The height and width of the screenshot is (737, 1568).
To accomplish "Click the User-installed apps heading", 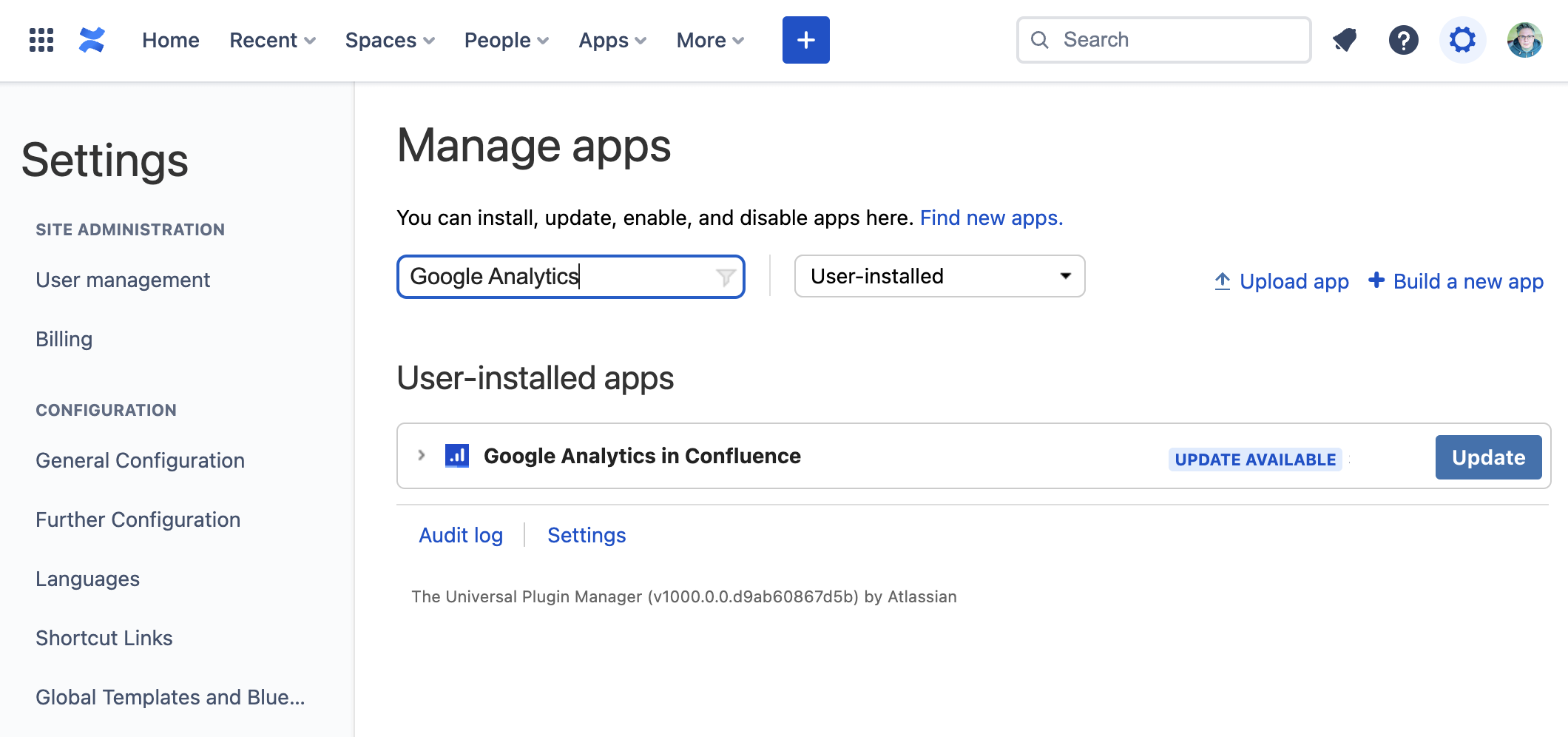I will pos(535,378).
